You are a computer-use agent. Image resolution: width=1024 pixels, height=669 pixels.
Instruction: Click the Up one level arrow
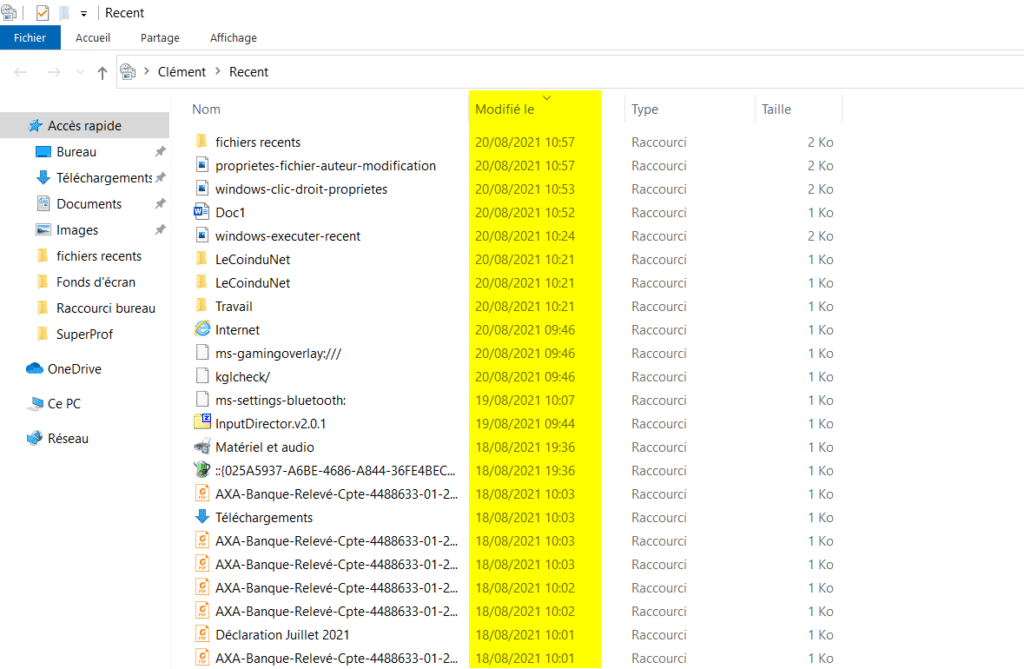point(102,72)
